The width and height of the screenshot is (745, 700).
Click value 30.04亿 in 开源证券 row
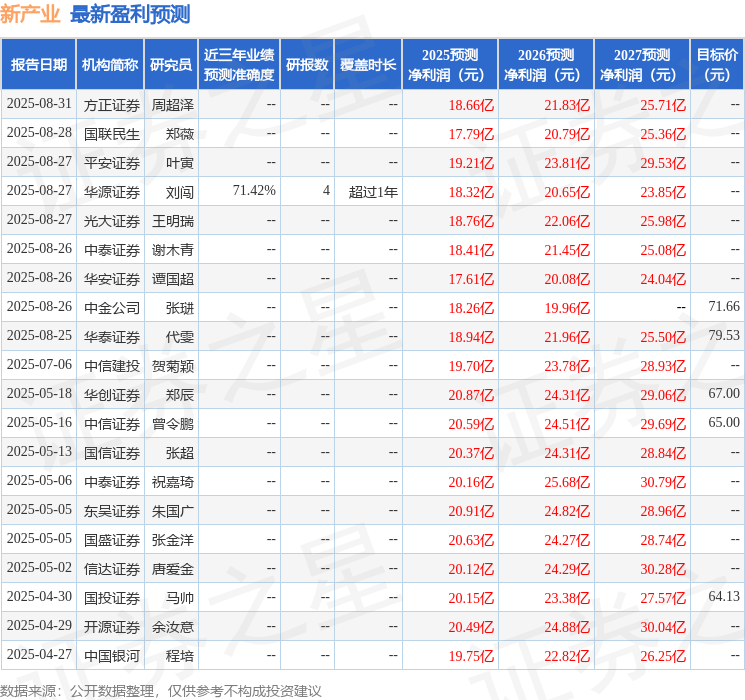click(663, 627)
